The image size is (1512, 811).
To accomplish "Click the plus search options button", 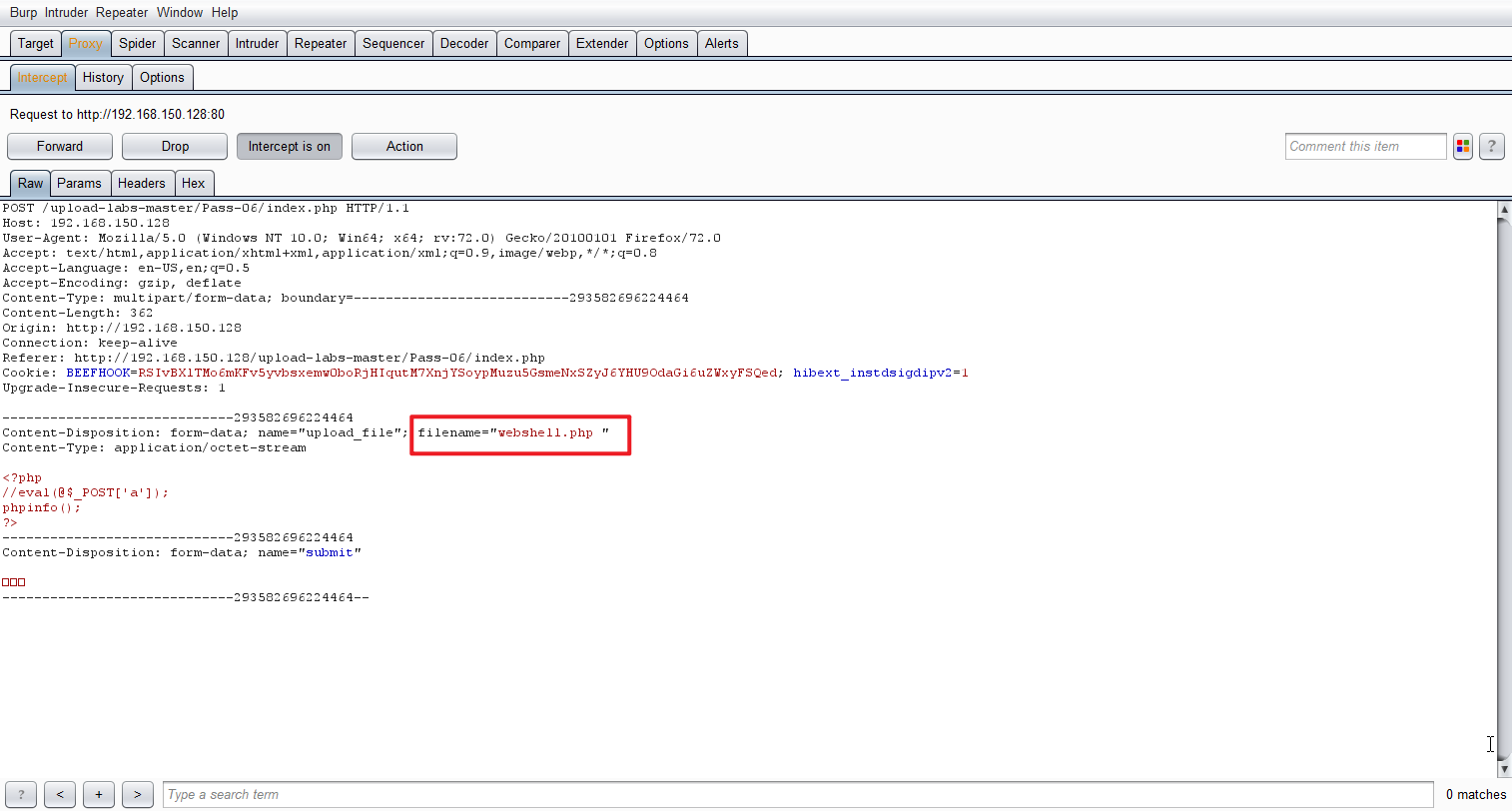I will coord(99,794).
